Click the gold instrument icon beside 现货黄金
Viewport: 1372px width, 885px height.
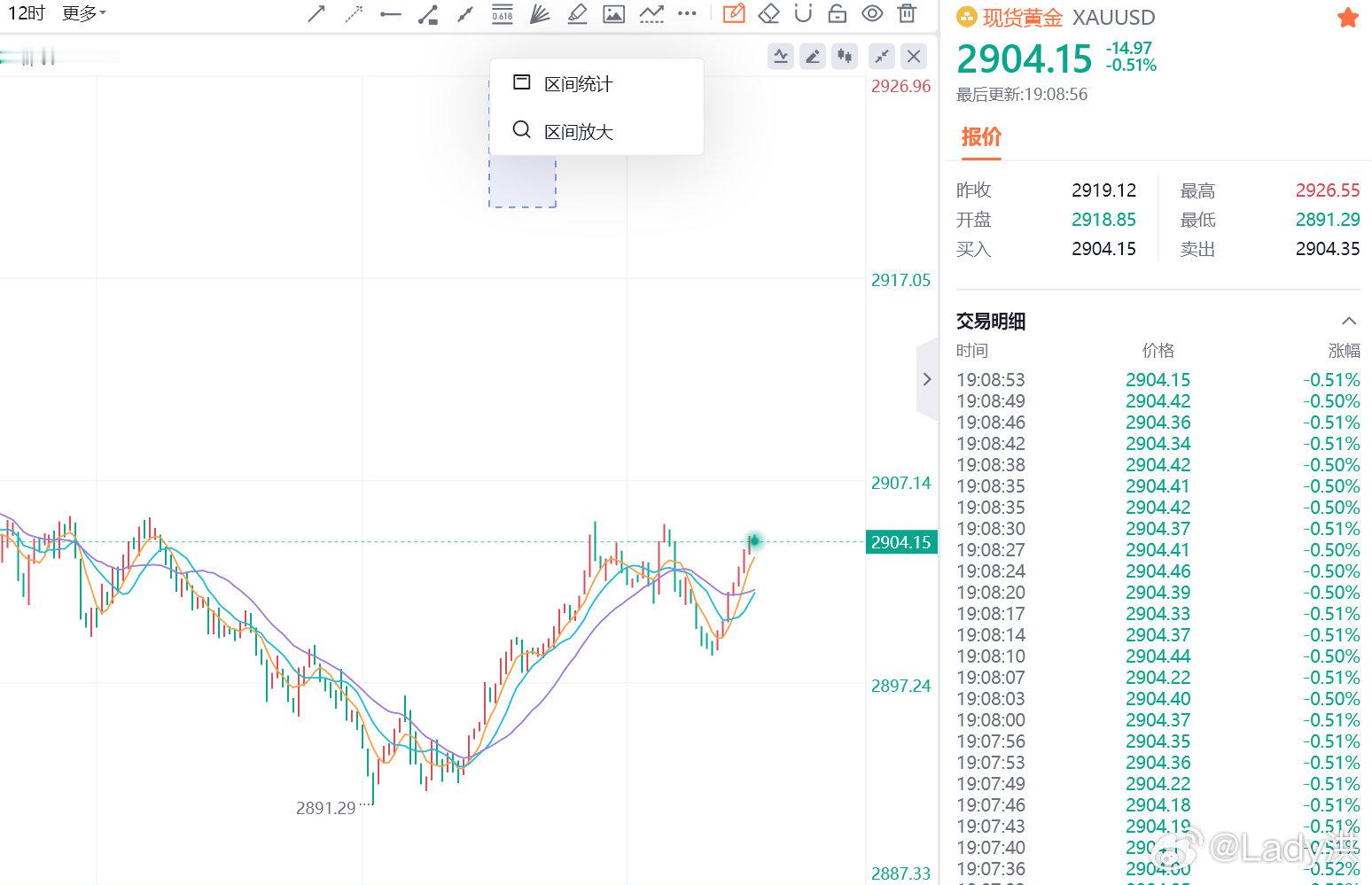pyautogui.click(x=966, y=18)
